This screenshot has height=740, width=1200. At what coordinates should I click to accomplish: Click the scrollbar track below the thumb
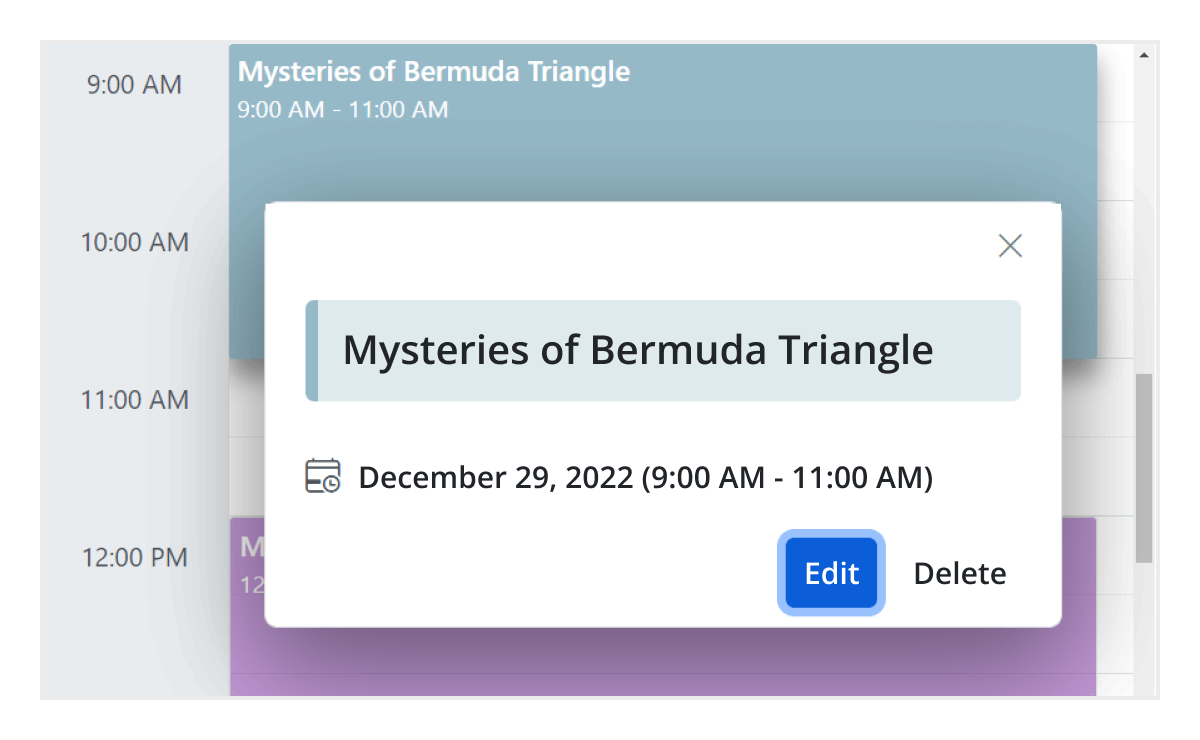click(x=1144, y=630)
